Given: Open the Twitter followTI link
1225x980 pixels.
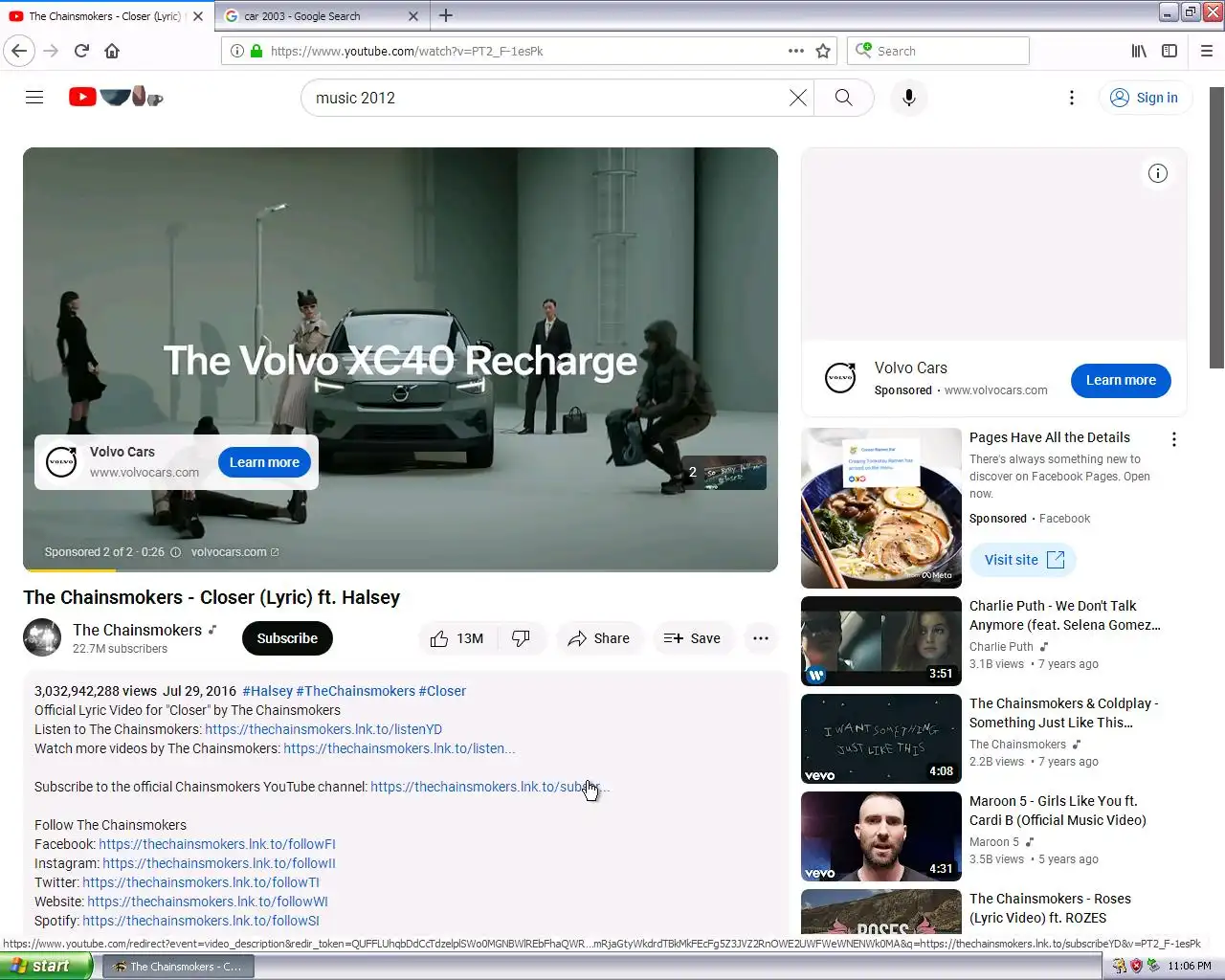Looking at the screenshot, I should [x=201, y=882].
